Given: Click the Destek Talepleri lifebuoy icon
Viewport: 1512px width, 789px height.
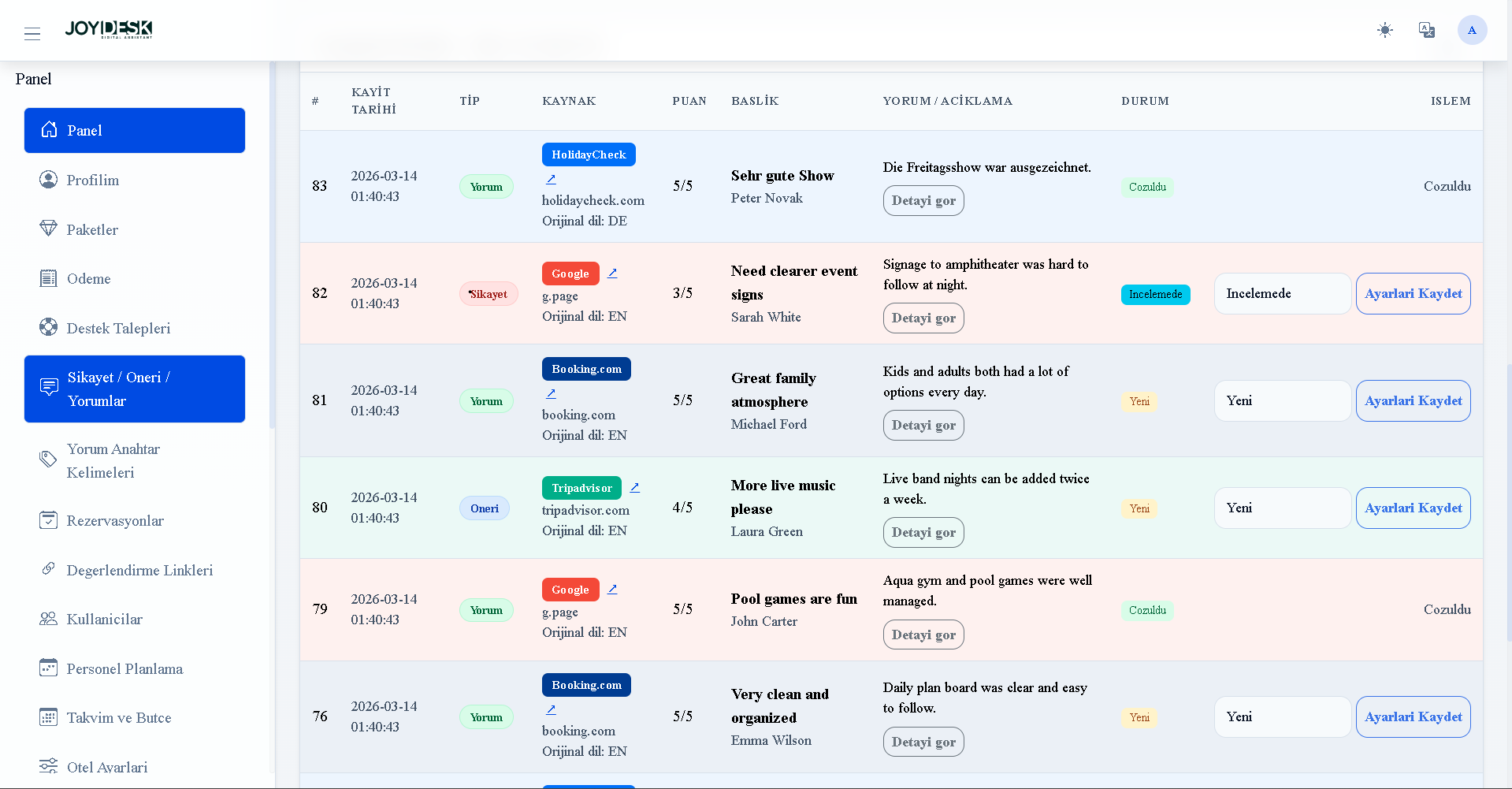Looking at the screenshot, I should (x=48, y=327).
